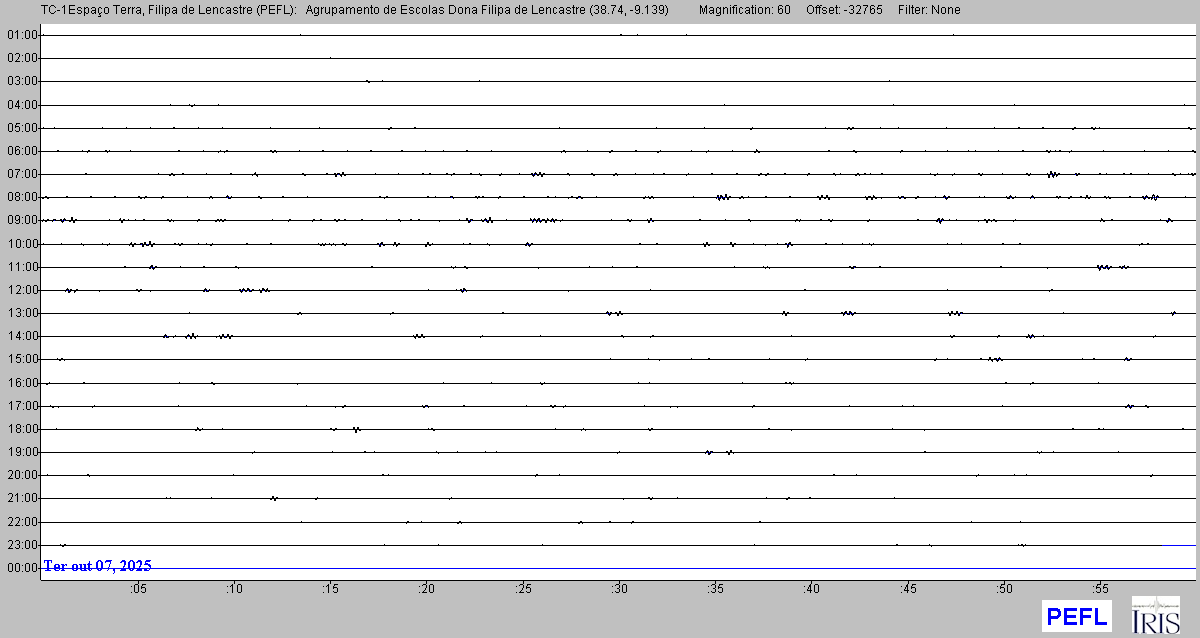Click the 14:00 hour row label
The image size is (1200, 638).
point(21,336)
